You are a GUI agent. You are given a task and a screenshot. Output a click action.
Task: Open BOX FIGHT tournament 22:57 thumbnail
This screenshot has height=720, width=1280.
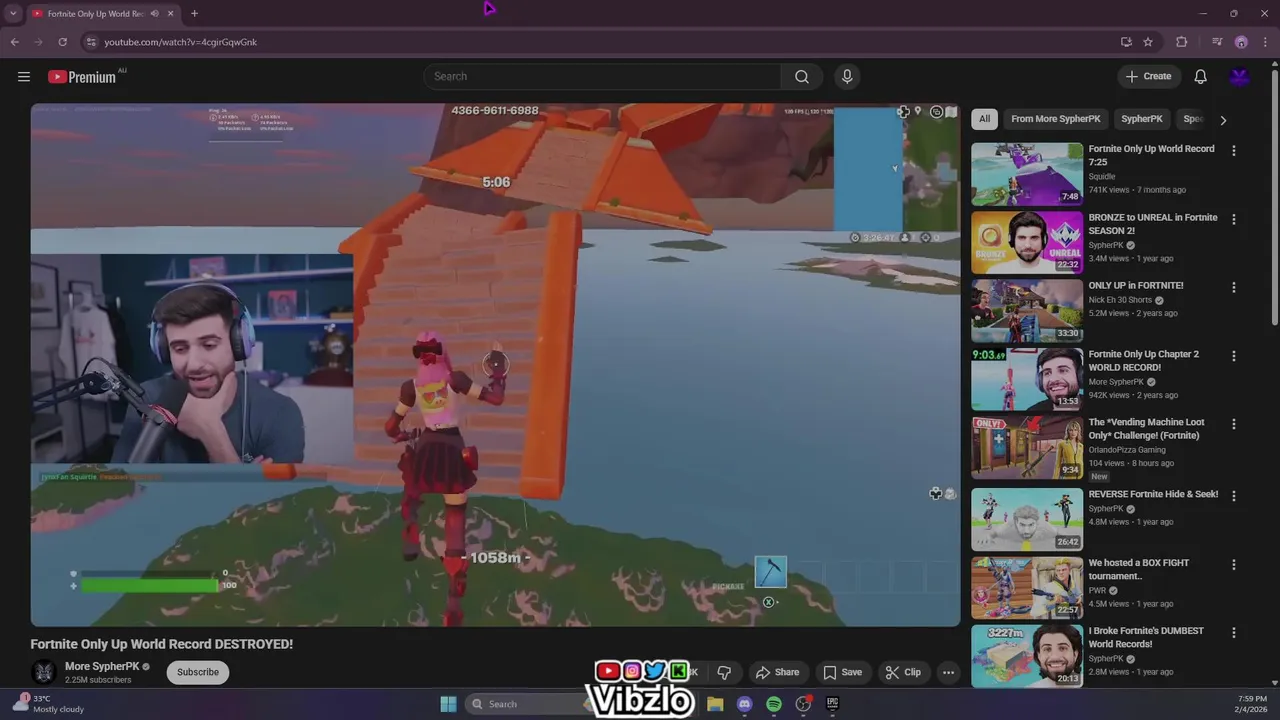coord(1027,588)
